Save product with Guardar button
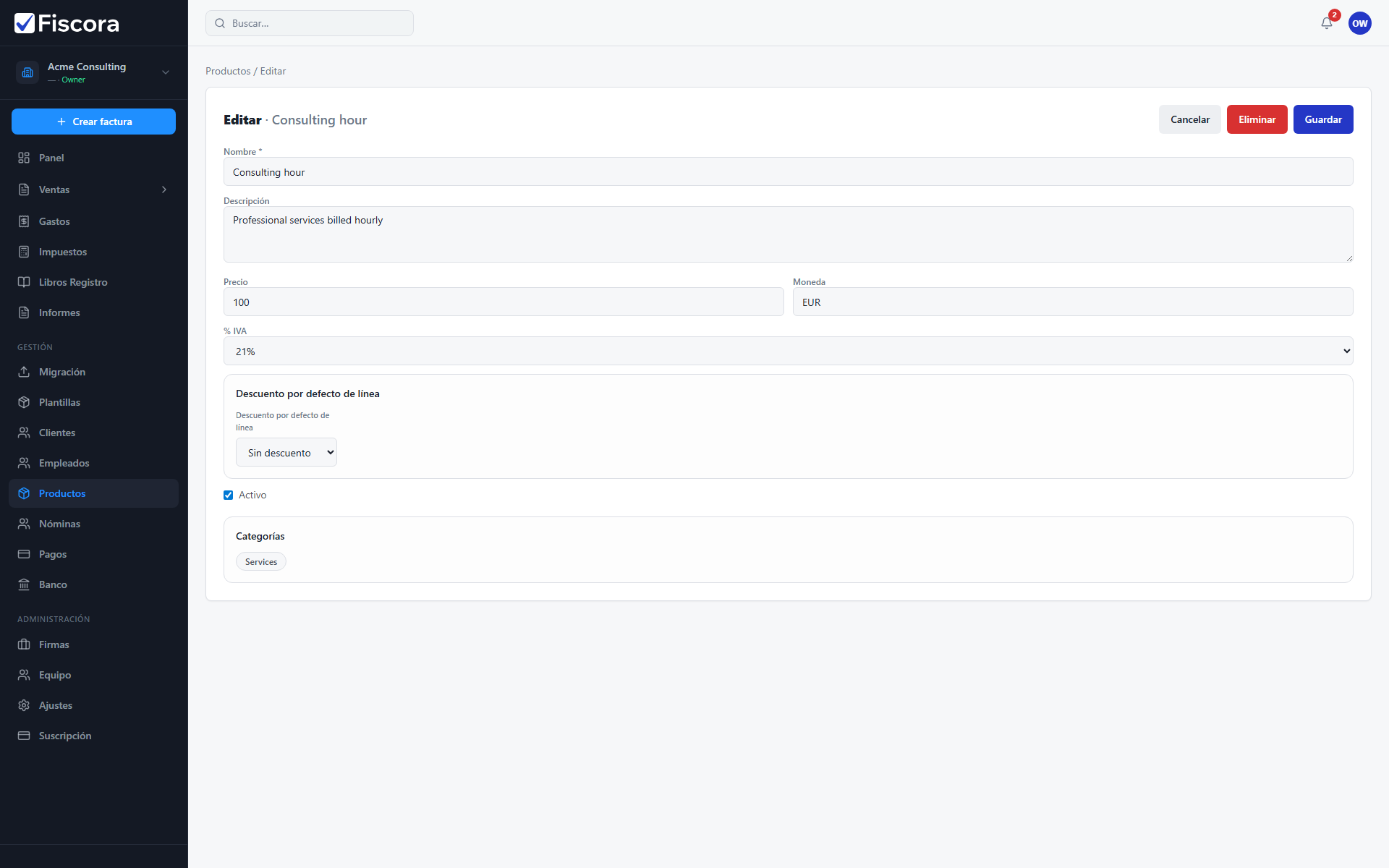This screenshot has width=1389, height=868. pyautogui.click(x=1323, y=119)
